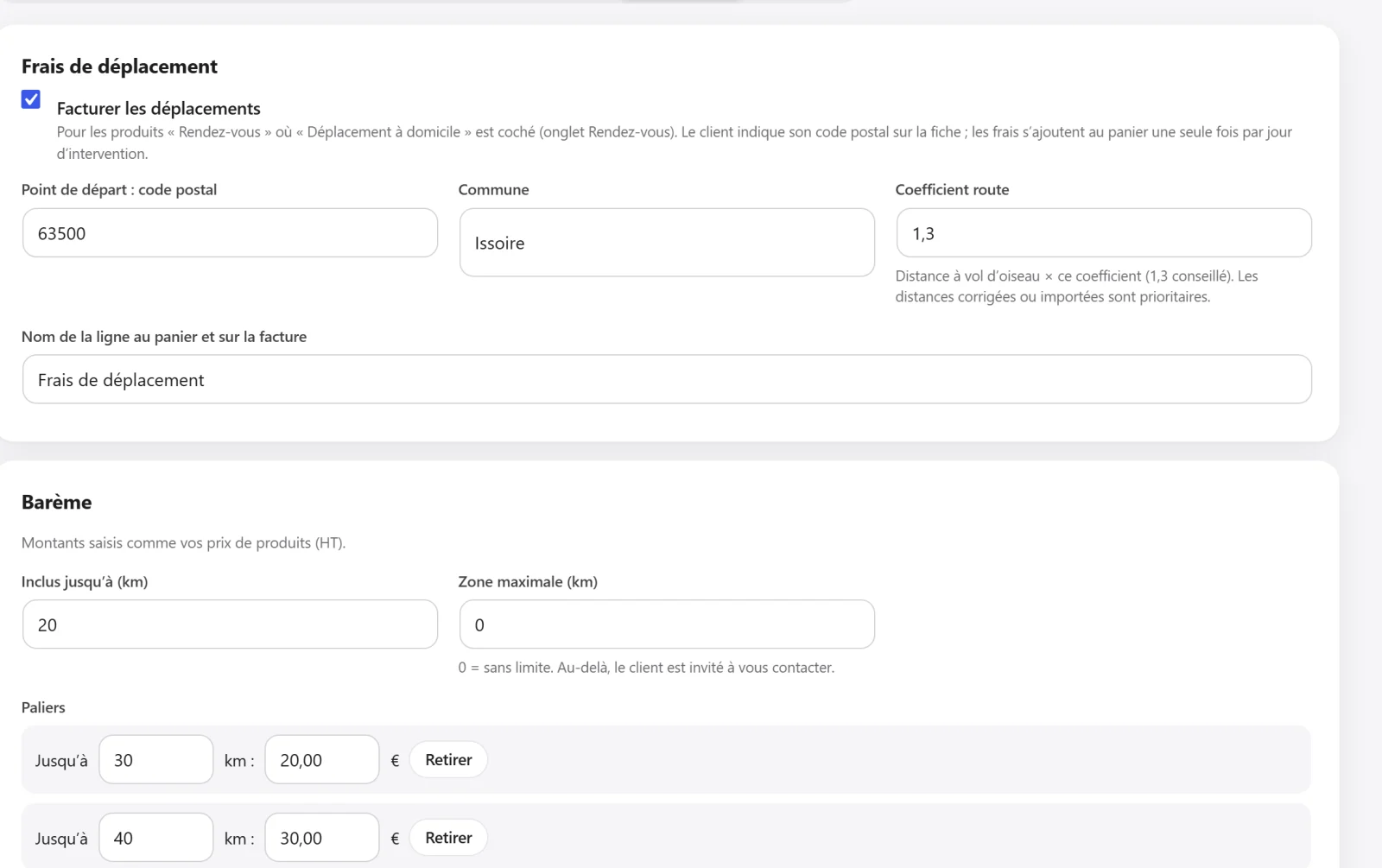Click the Barème section heading

[x=56, y=502]
